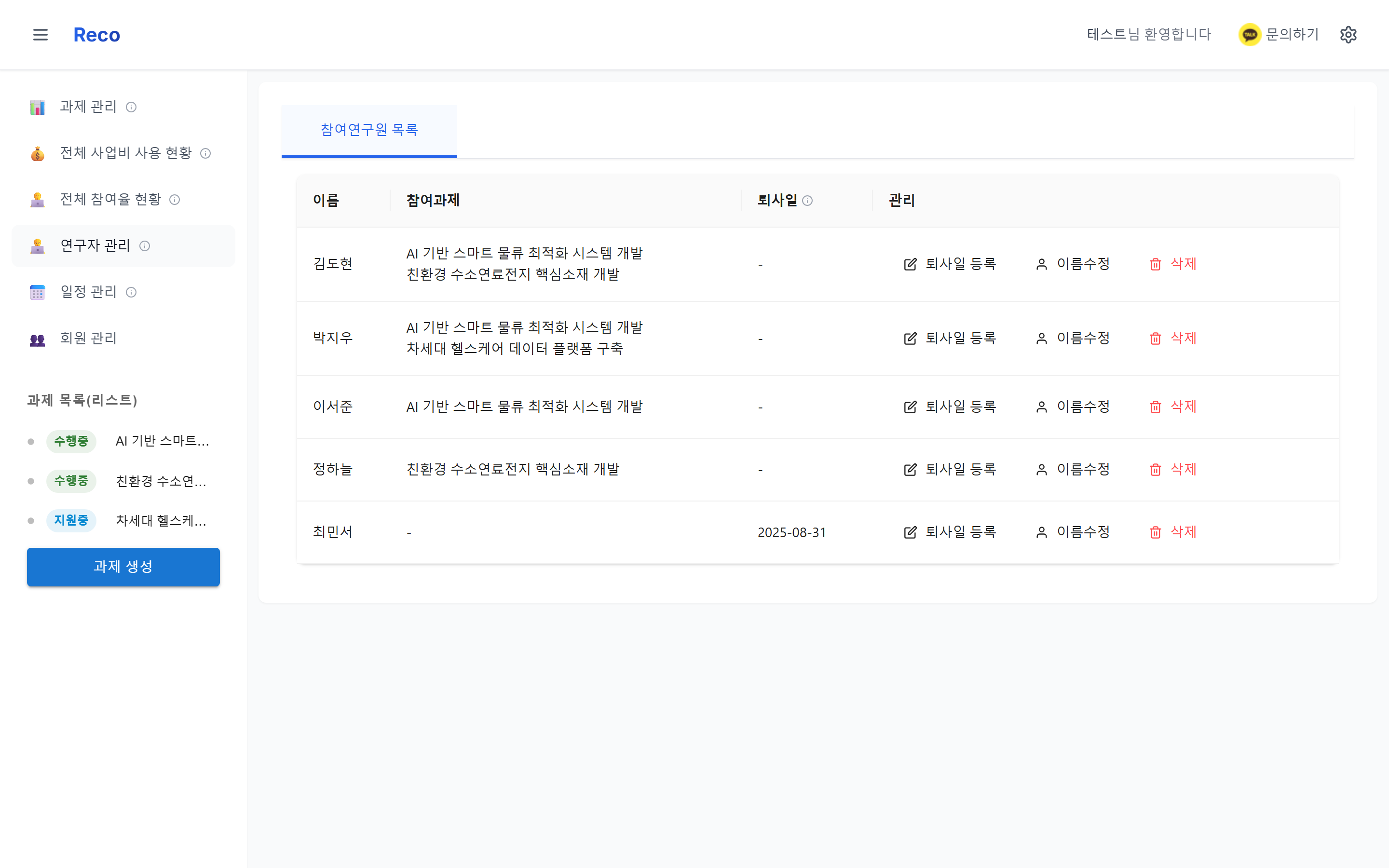
Task: Click the calendar icon for 일정 관리
Action: coord(37,292)
